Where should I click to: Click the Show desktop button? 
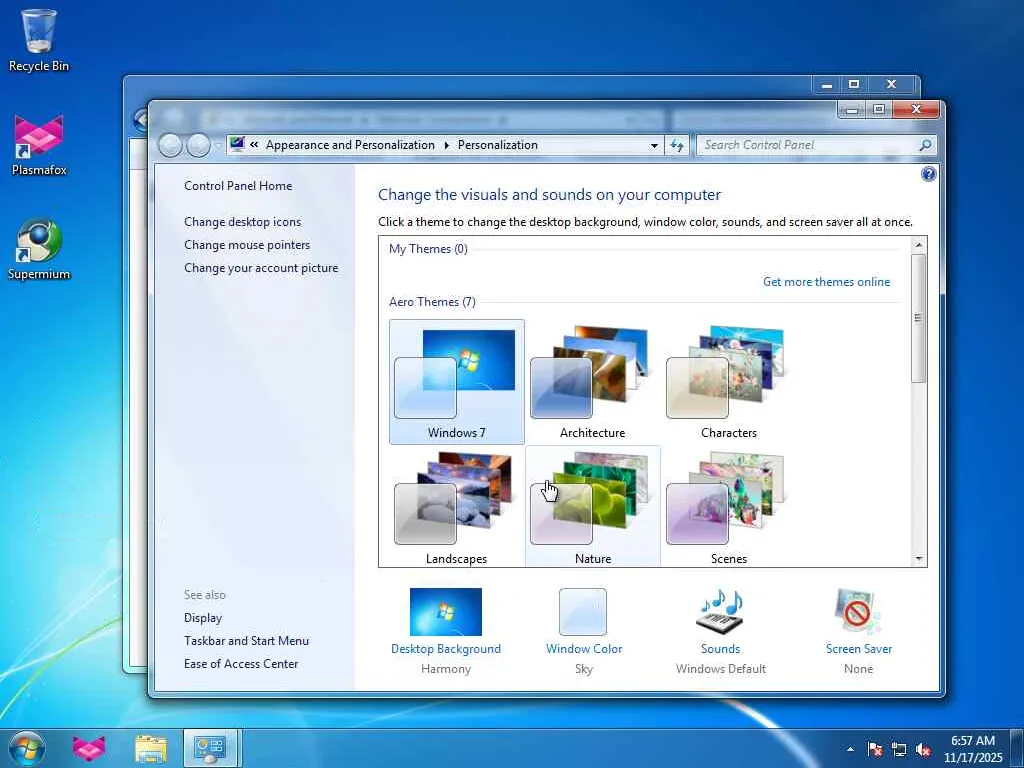point(1017,748)
